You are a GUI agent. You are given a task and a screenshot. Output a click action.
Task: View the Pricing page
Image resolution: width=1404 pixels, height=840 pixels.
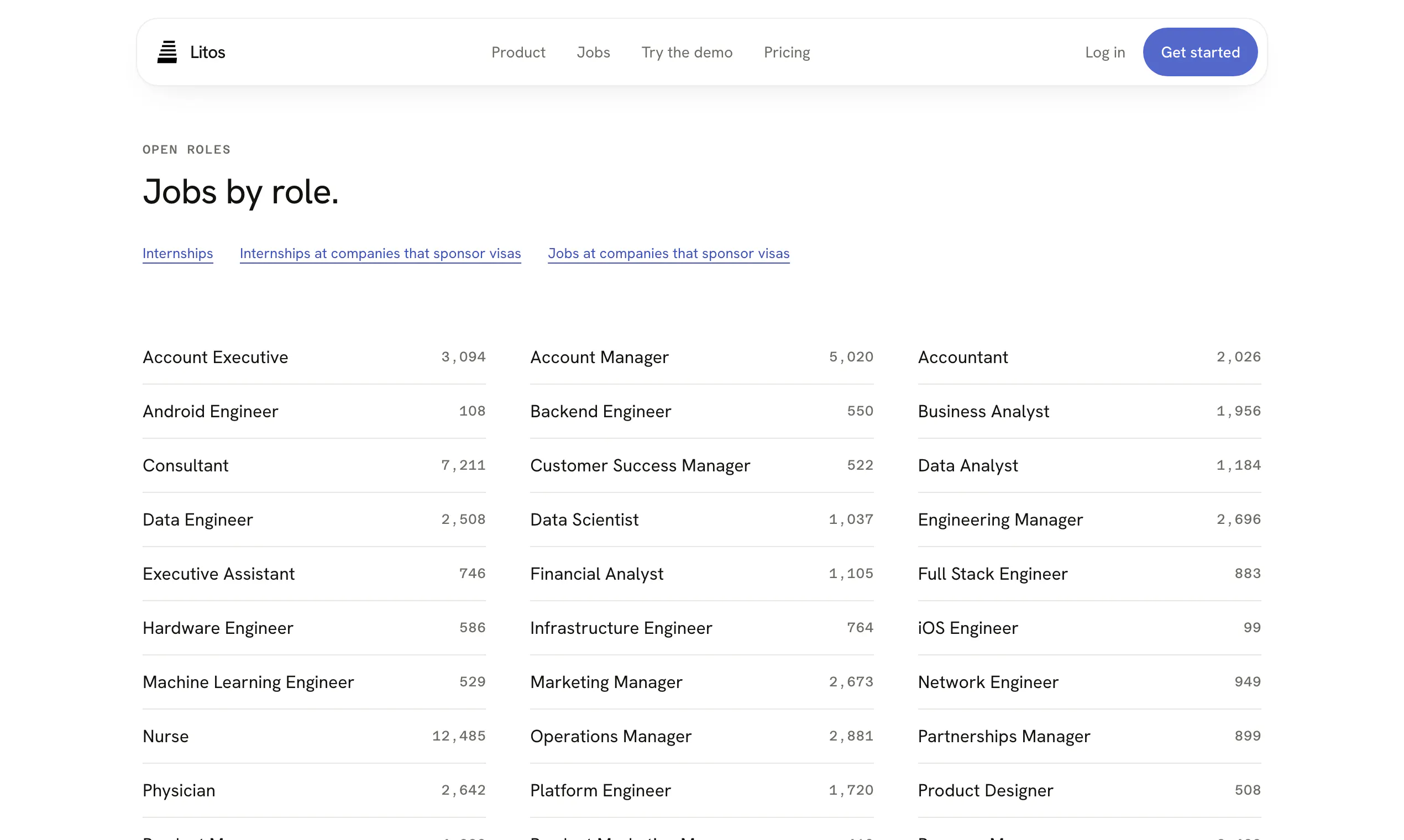point(787,52)
